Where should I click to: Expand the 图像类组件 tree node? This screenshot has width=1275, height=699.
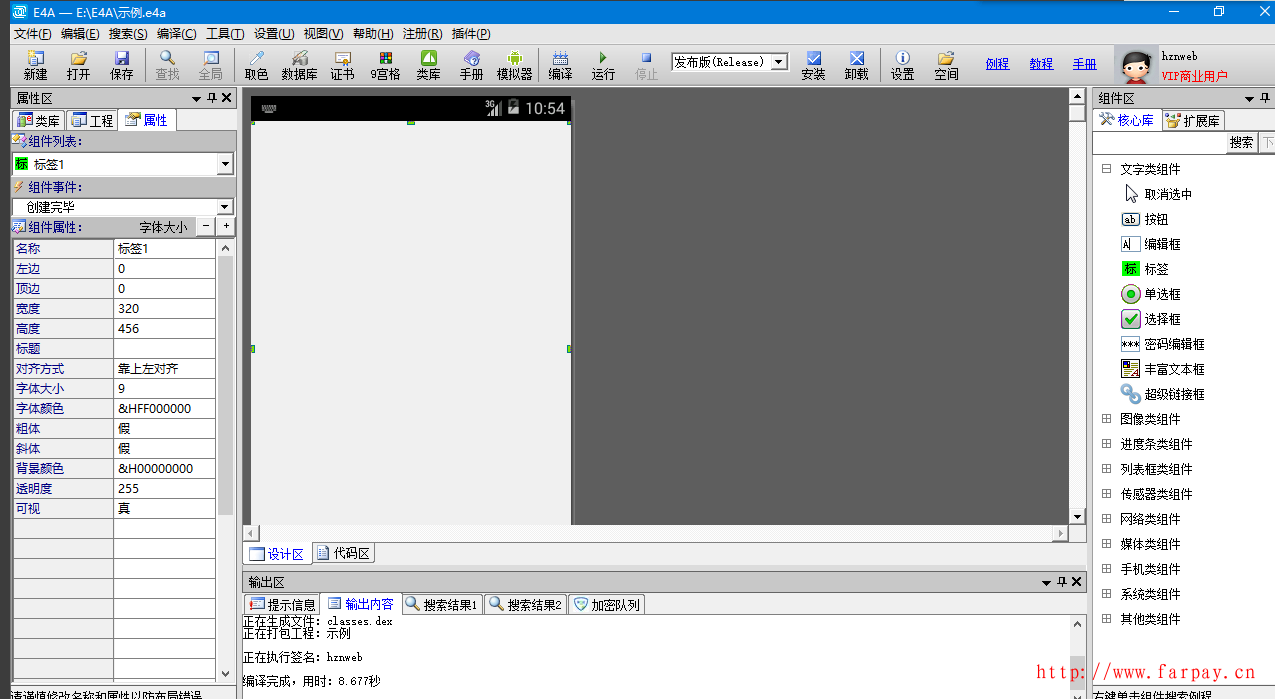click(x=1107, y=419)
